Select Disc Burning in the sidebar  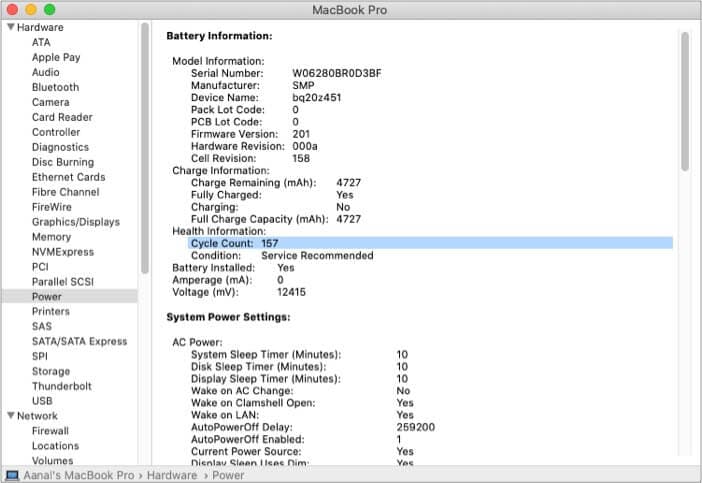(x=63, y=162)
